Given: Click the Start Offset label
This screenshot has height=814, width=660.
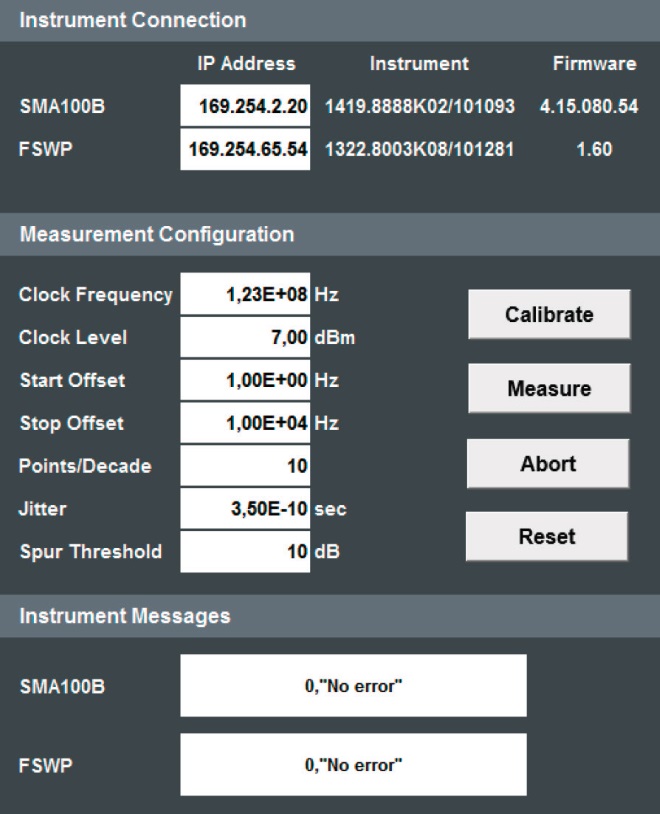Looking at the screenshot, I should tap(73, 381).
